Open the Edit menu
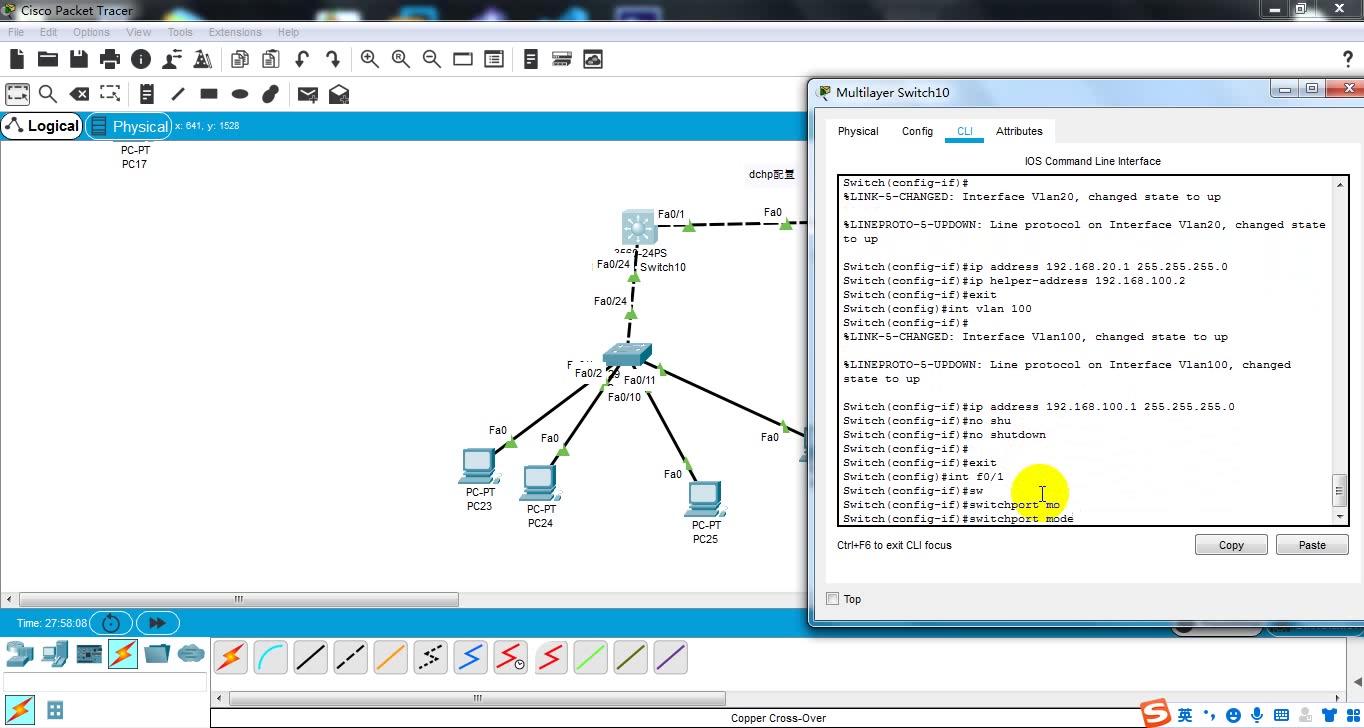The height and width of the screenshot is (728, 1364). coord(48,32)
